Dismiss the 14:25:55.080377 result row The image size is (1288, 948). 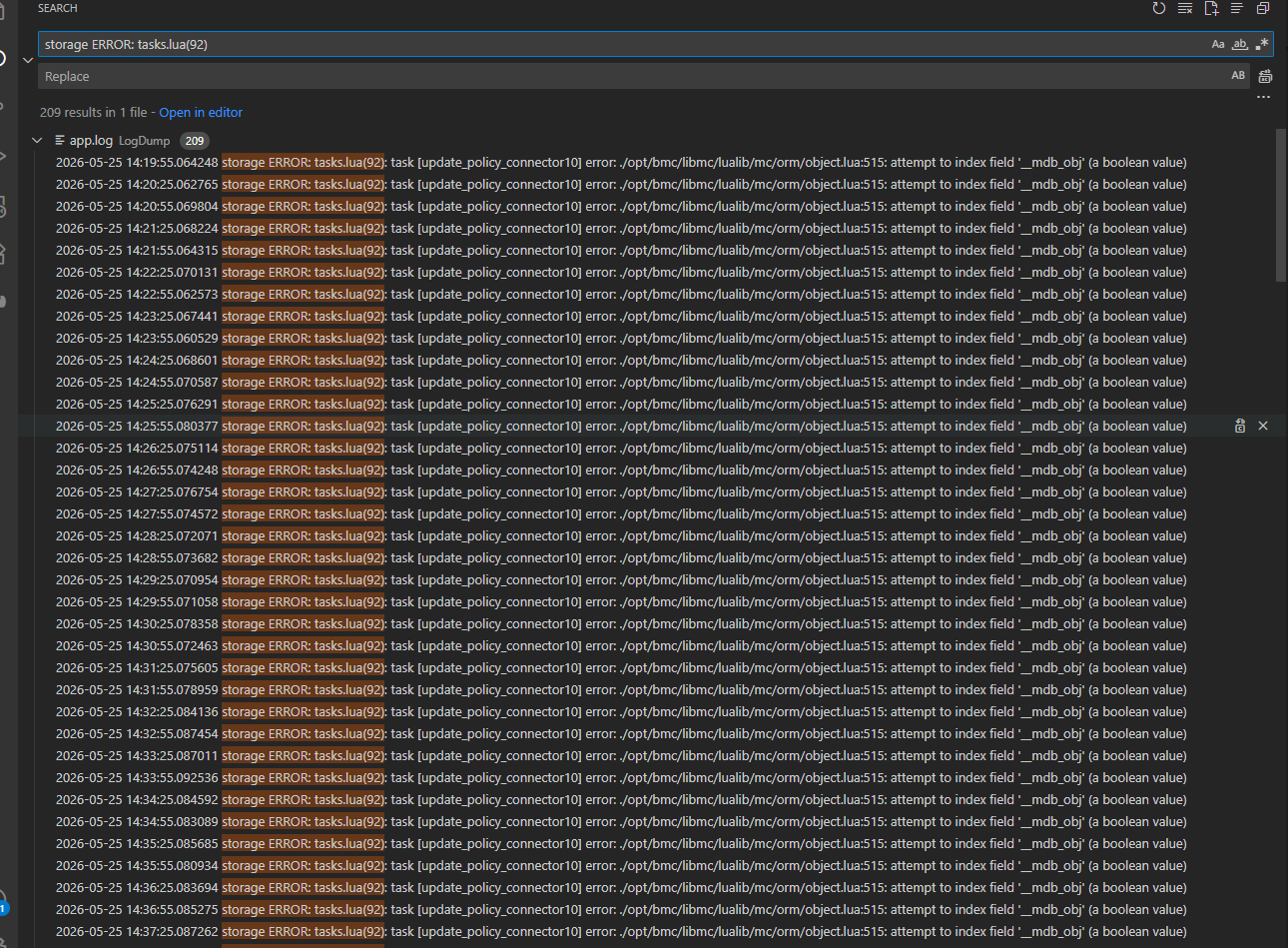[x=1263, y=426]
